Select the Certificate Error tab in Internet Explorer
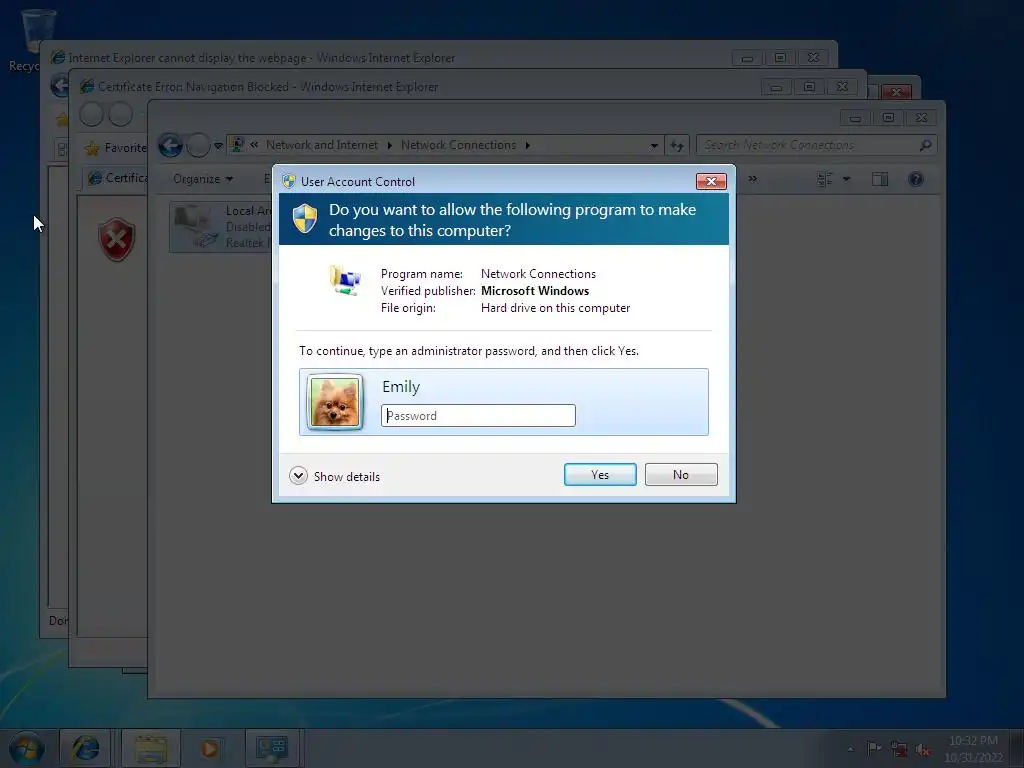Image resolution: width=1024 pixels, height=768 pixels. pyautogui.click(x=116, y=178)
